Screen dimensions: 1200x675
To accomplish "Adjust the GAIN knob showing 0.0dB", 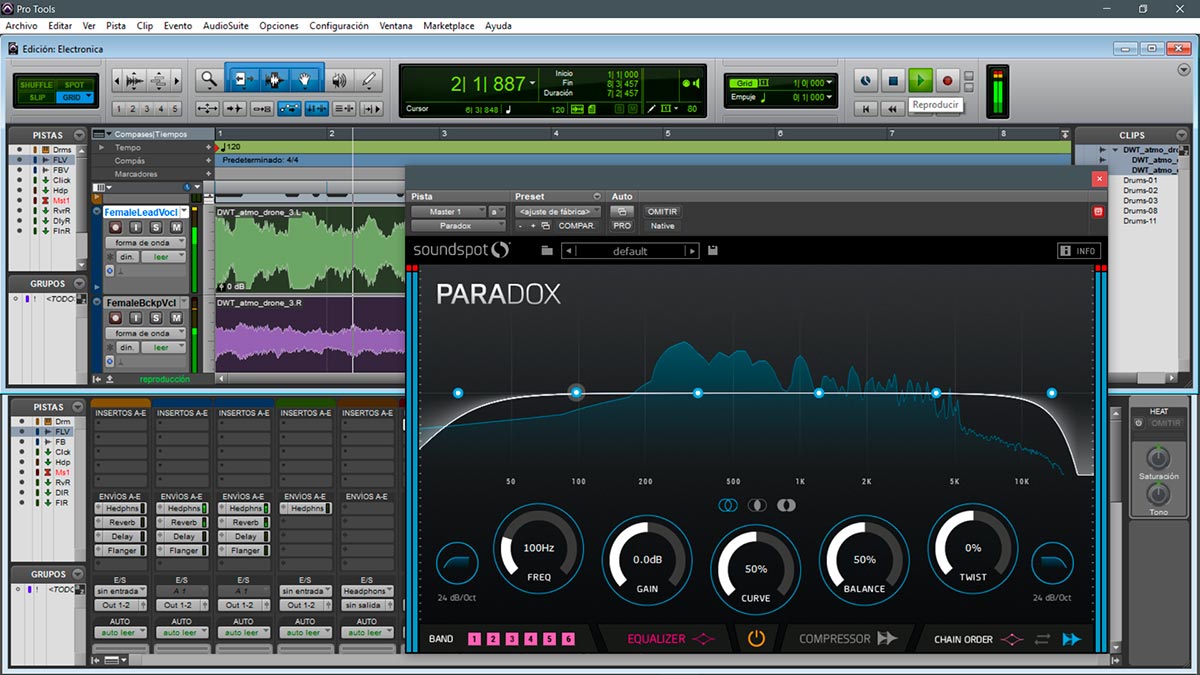I will point(647,560).
